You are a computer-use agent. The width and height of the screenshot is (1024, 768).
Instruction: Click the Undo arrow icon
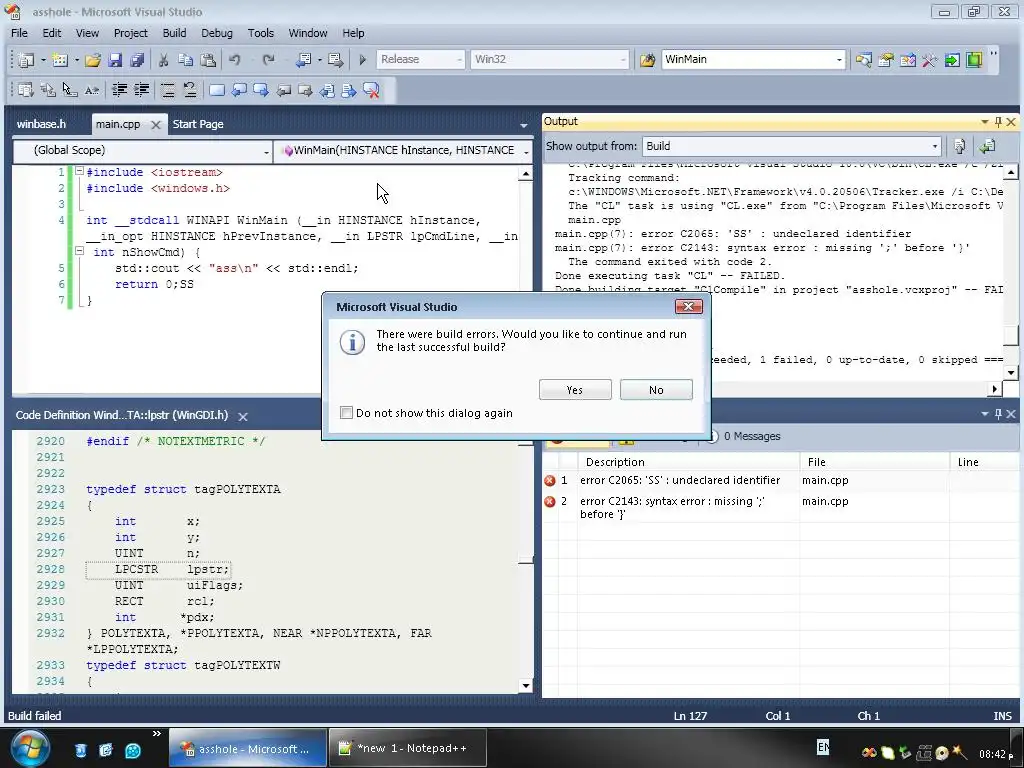[234, 60]
